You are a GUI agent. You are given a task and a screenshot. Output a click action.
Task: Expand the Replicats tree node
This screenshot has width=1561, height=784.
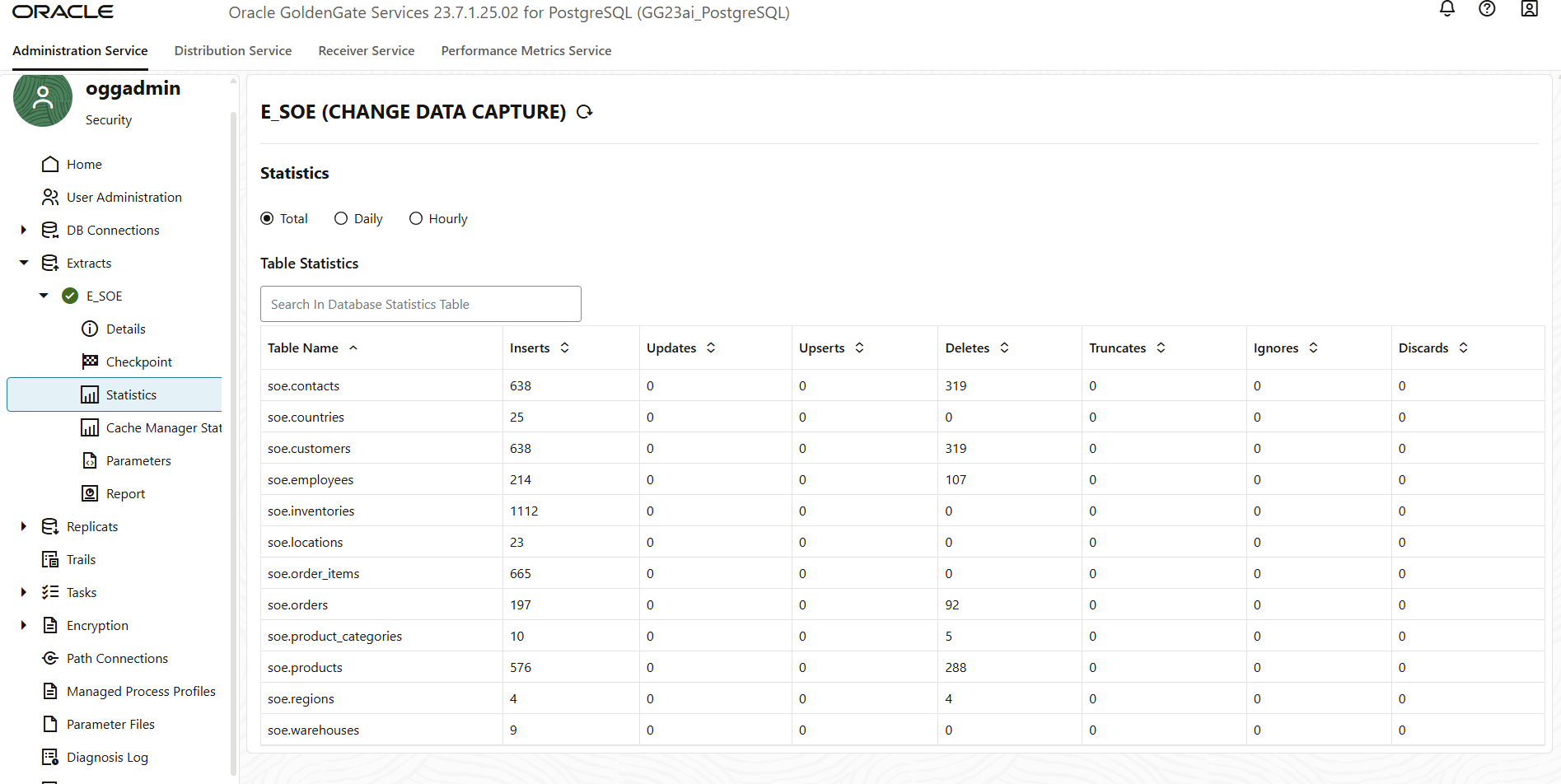24,527
